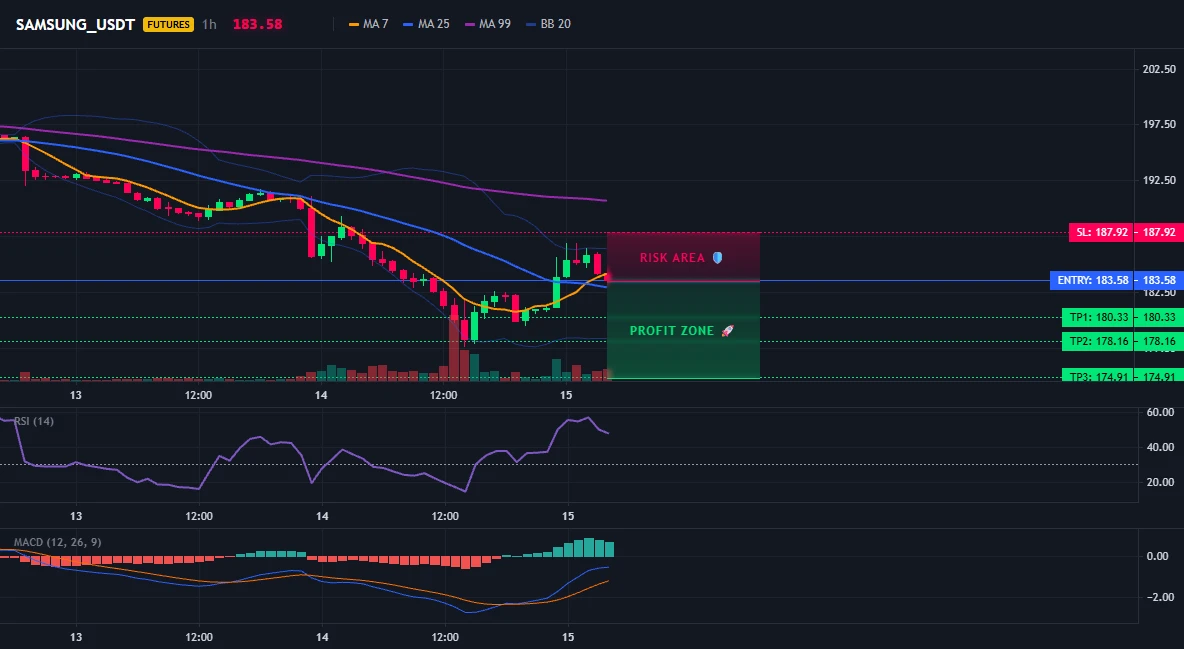Click the 40.00 RSI axis label
Screen dimensions: 1184x649
[x=1160, y=447]
